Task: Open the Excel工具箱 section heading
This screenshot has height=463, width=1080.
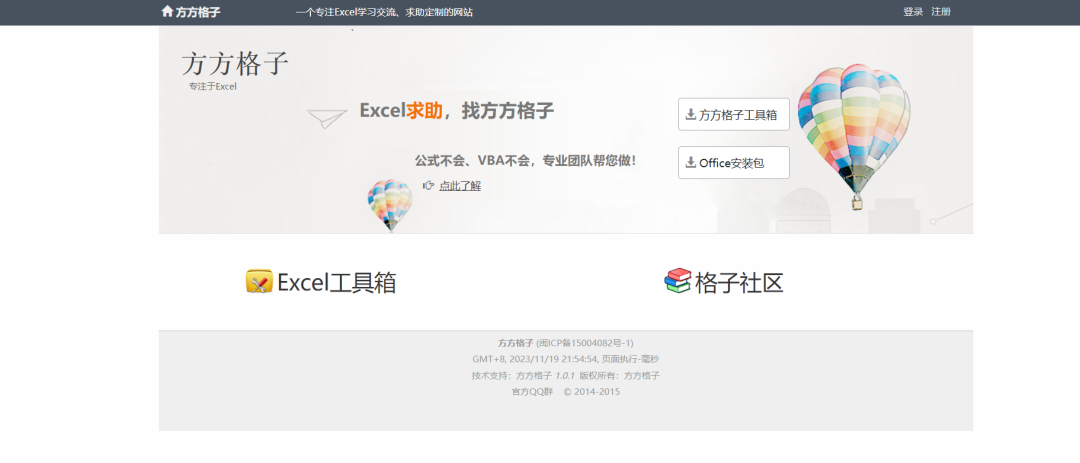Action: (337, 282)
